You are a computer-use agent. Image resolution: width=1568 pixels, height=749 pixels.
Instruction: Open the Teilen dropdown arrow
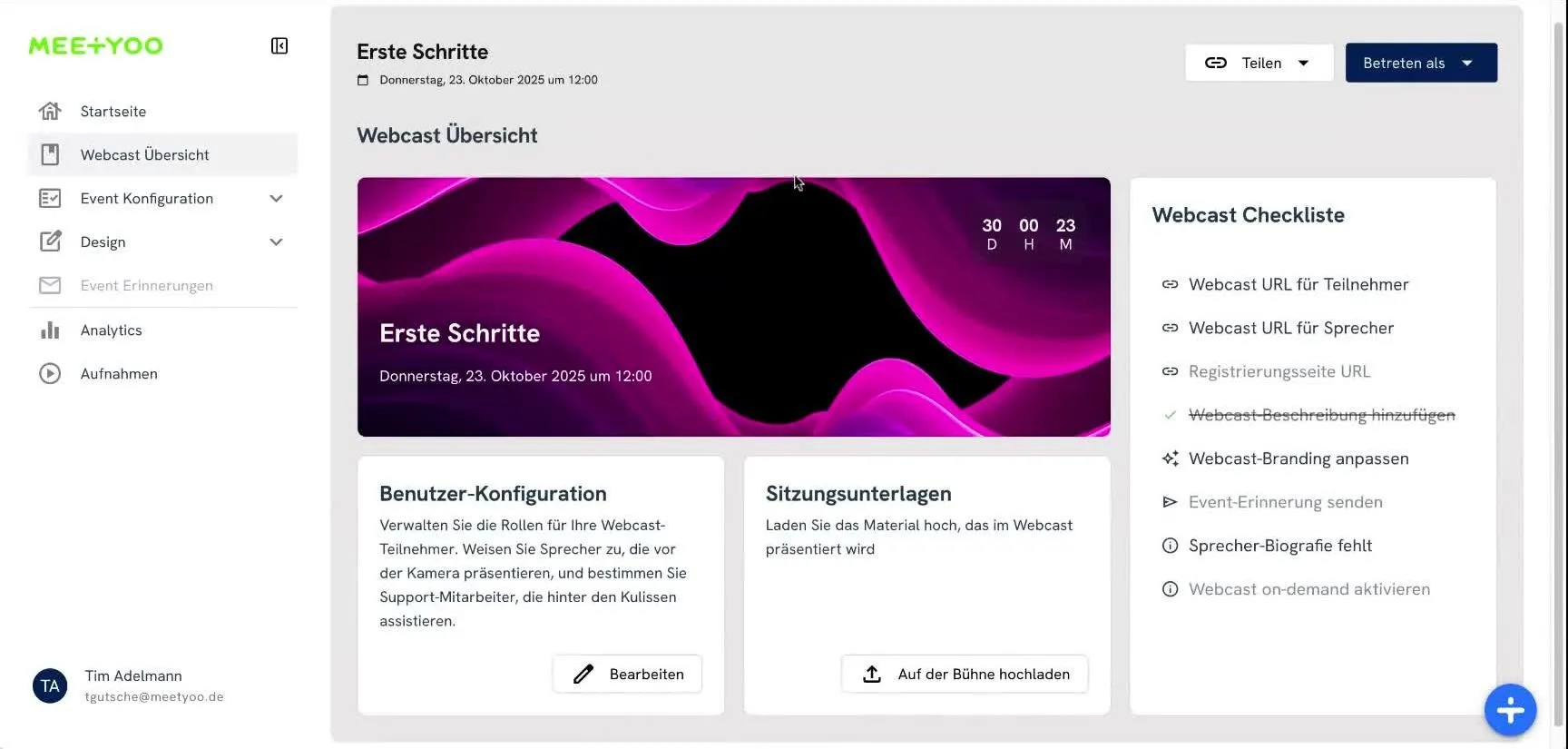[x=1304, y=63]
